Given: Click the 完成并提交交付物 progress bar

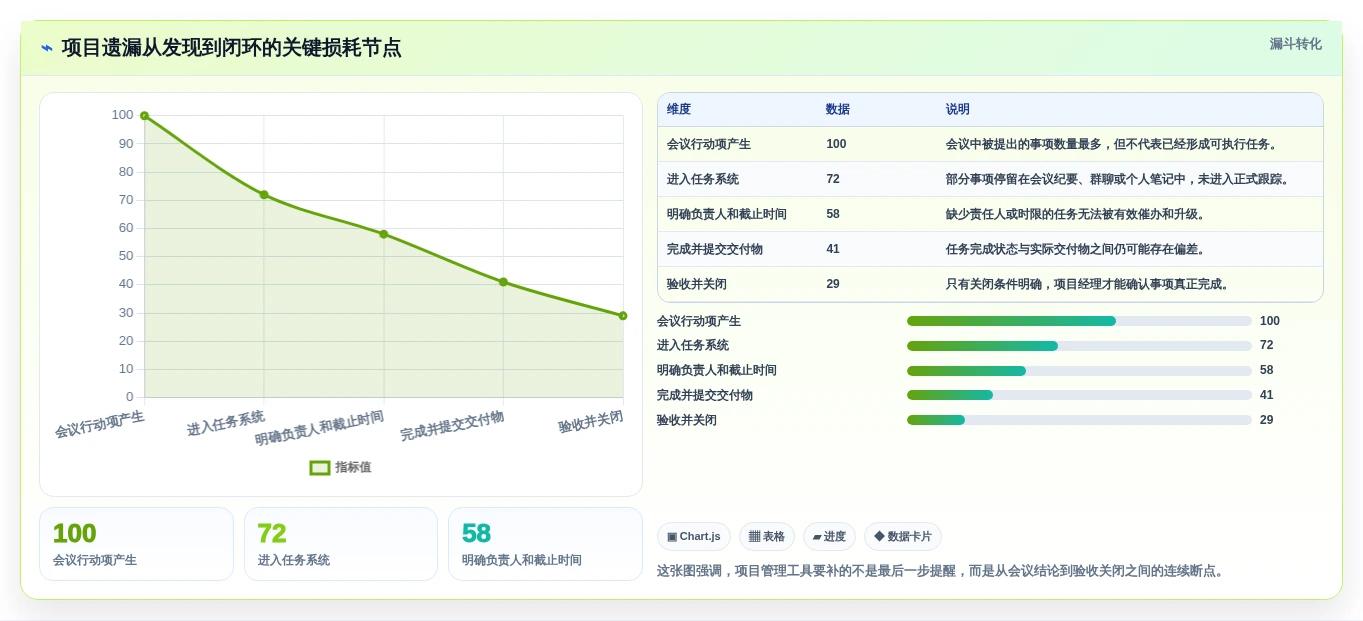Looking at the screenshot, I should [1079, 395].
